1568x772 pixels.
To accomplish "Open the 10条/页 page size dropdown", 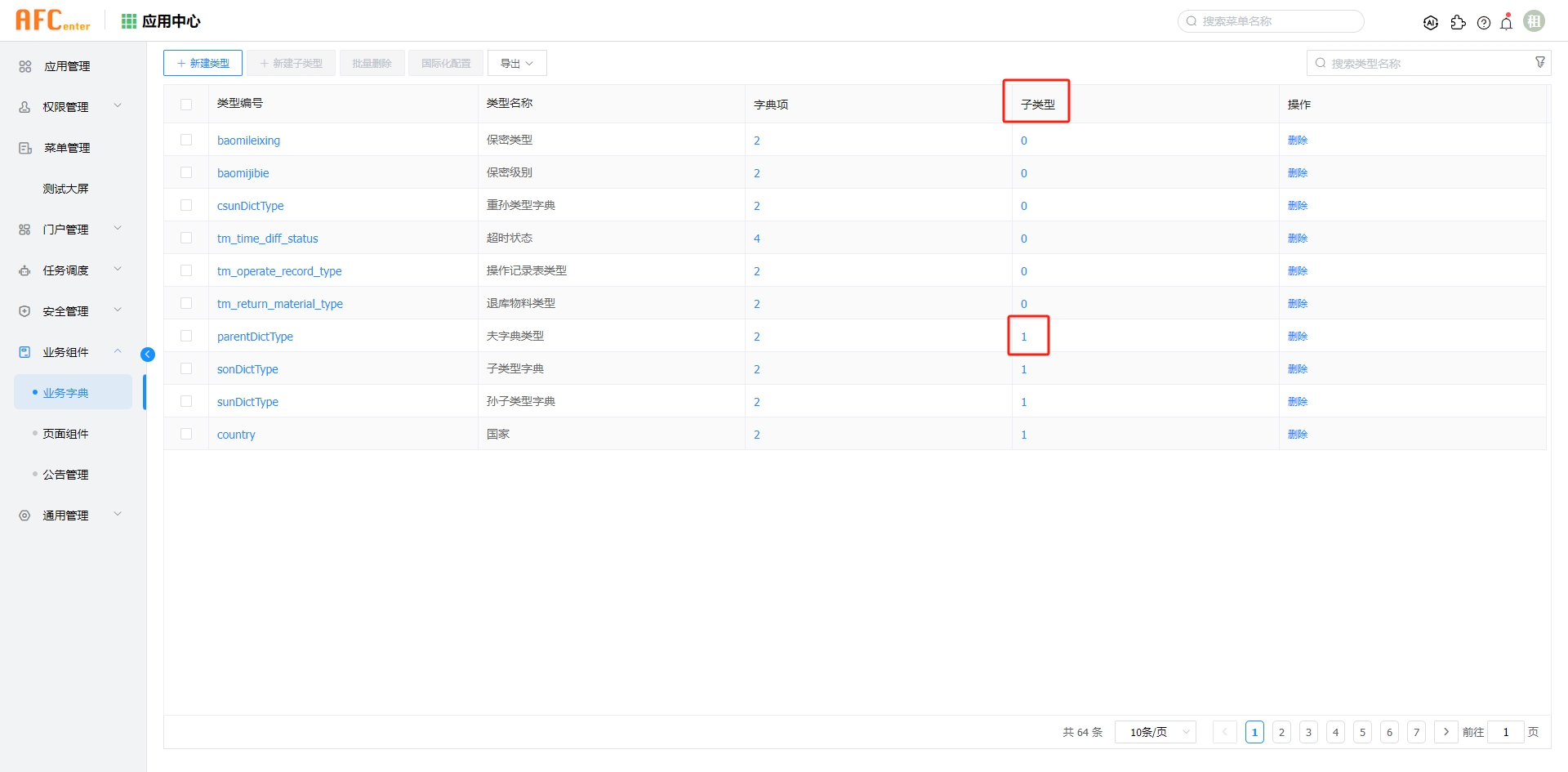I will [1155, 732].
